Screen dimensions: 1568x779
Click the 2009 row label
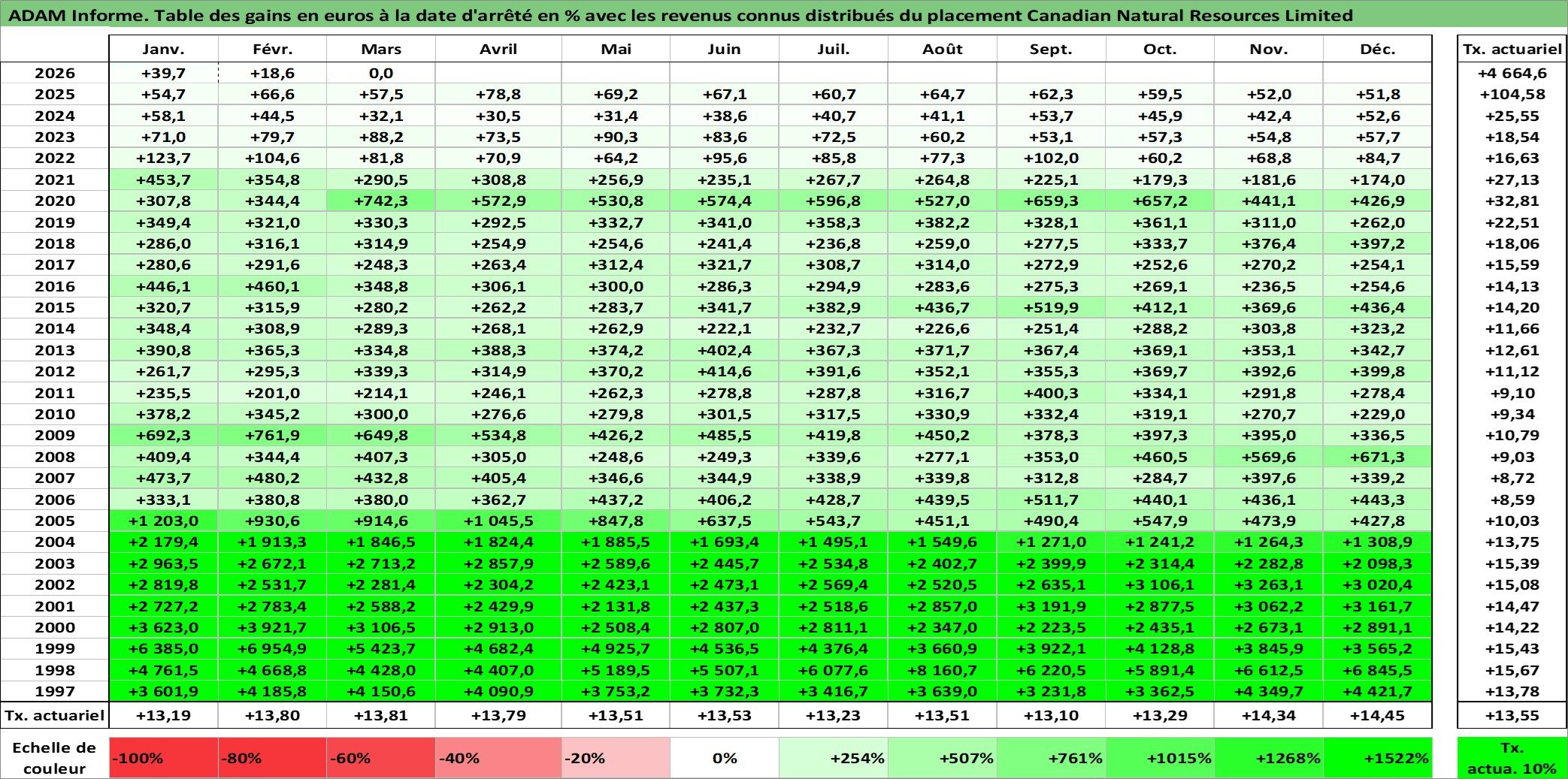[55, 435]
